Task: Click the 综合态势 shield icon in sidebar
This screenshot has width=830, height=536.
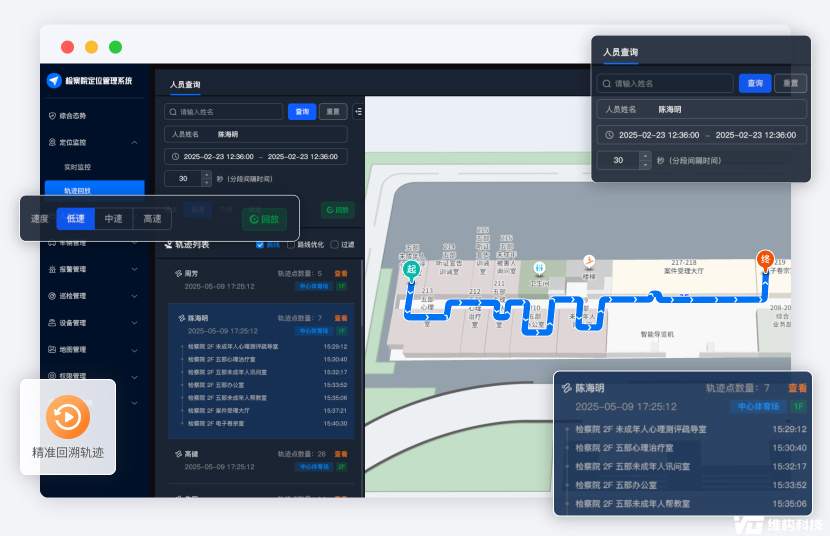Action: click(52, 116)
